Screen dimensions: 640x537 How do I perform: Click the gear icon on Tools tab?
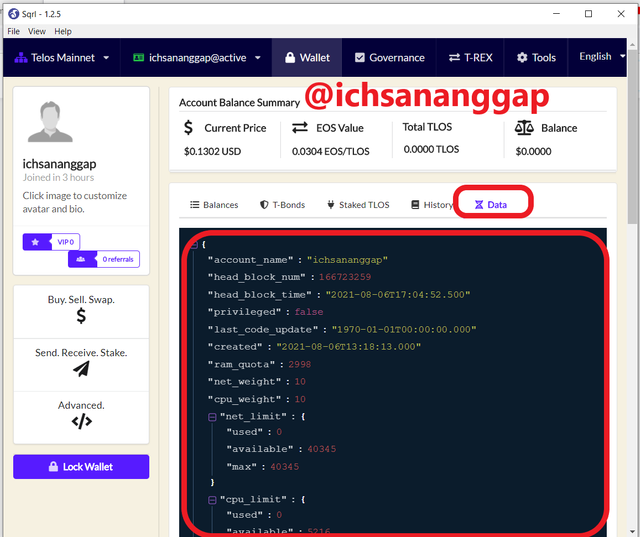point(522,58)
